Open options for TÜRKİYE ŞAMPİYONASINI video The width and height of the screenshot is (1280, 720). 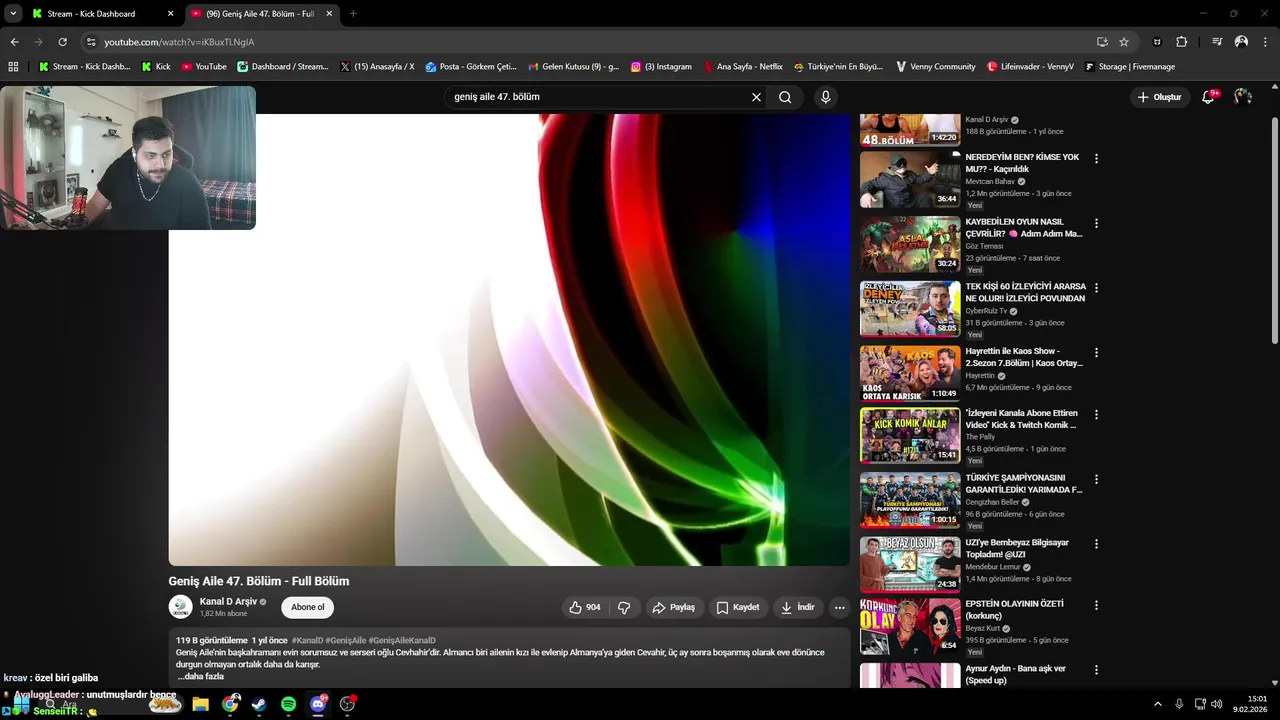1096,479
